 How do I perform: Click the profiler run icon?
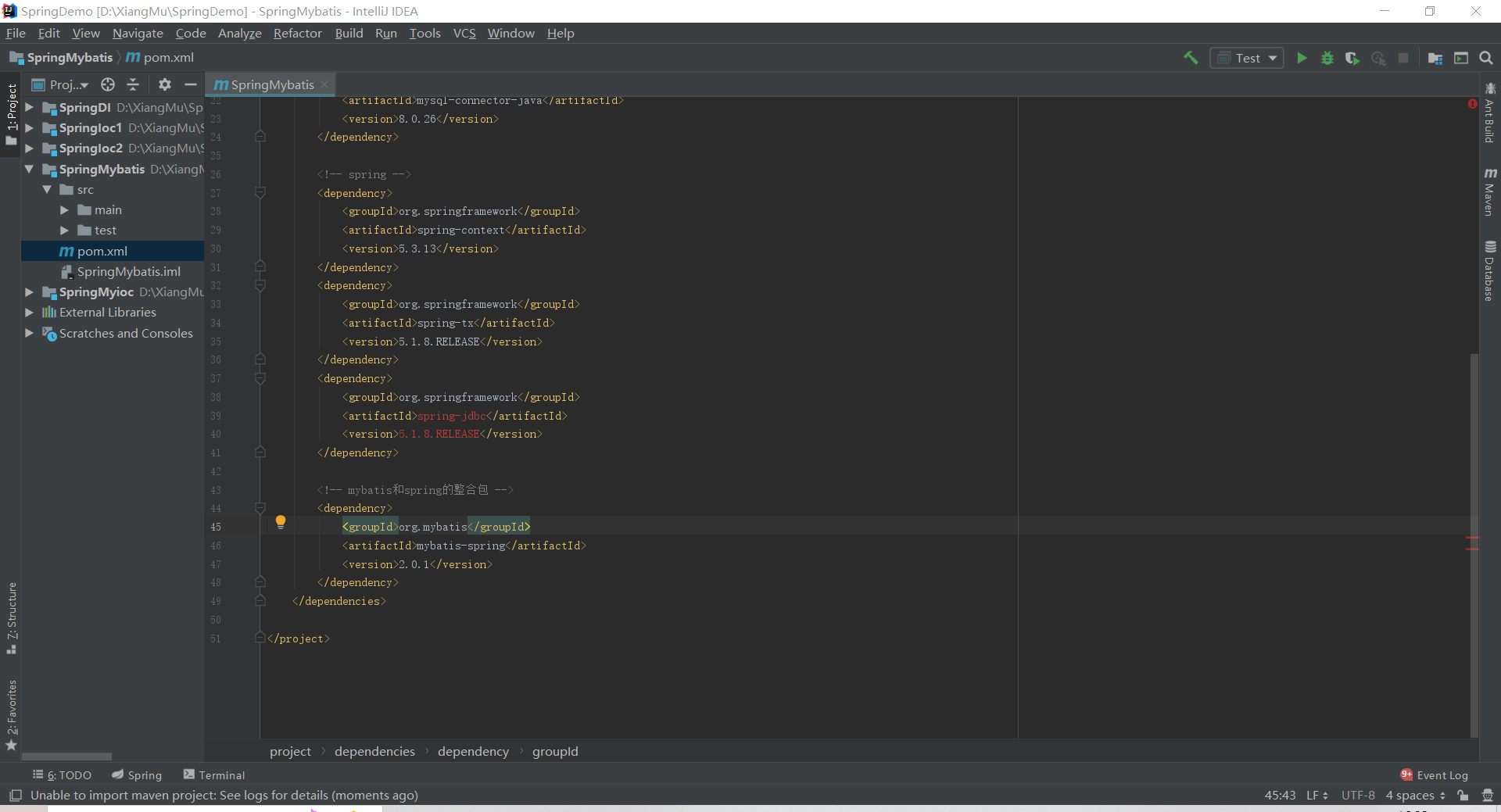[x=1378, y=58]
